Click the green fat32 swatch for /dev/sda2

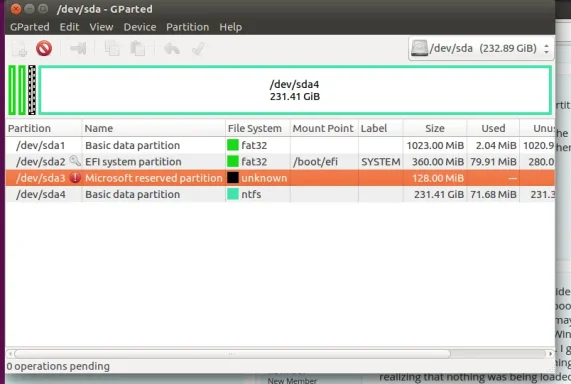click(x=233, y=161)
